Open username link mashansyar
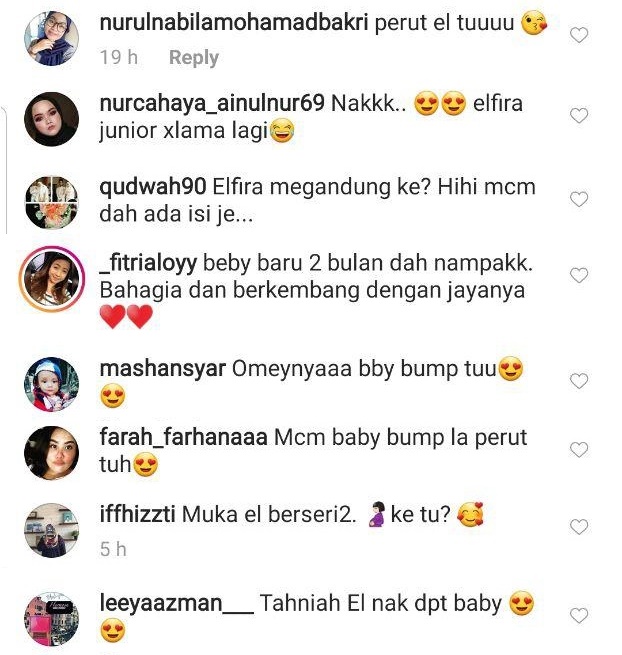 (163, 369)
